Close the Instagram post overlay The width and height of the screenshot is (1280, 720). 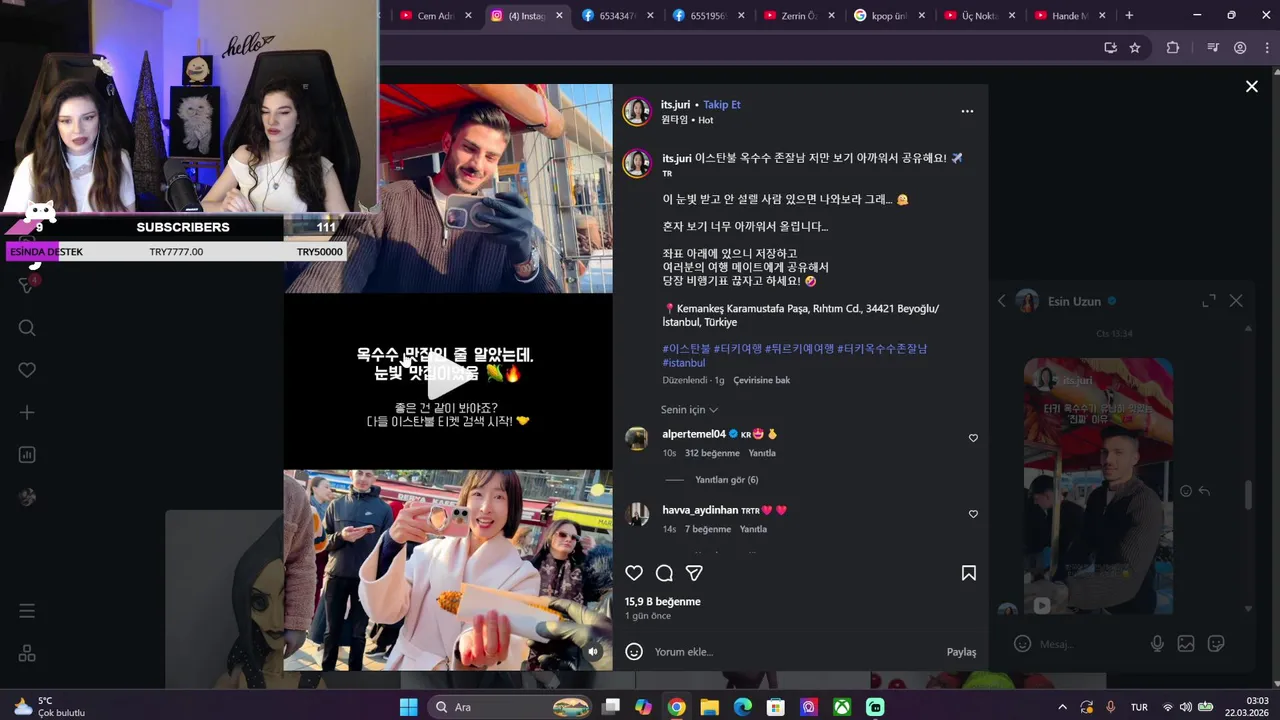coord(1251,87)
